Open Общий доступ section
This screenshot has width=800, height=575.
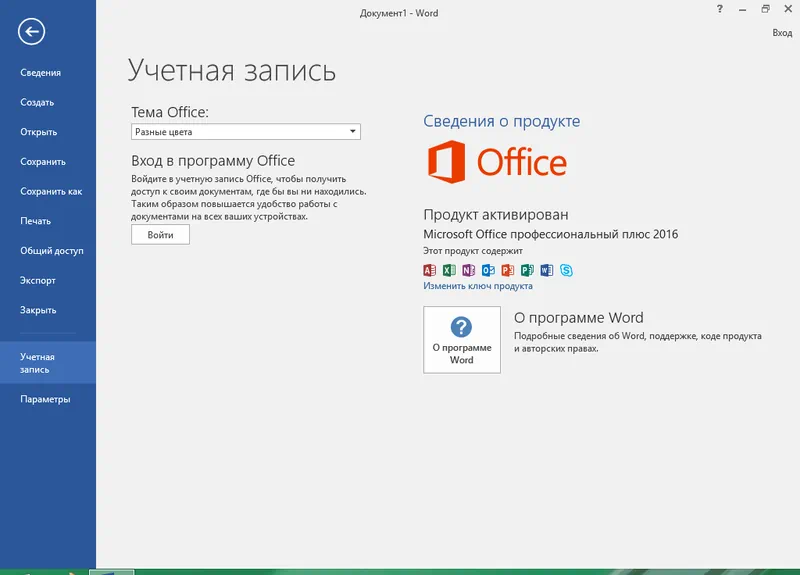tap(52, 251)
